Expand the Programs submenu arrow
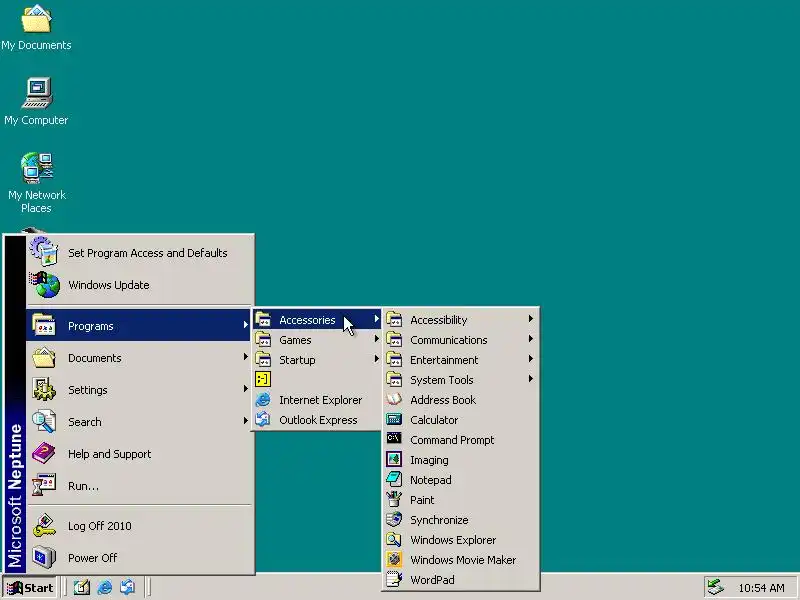 (x=245, y=325)
